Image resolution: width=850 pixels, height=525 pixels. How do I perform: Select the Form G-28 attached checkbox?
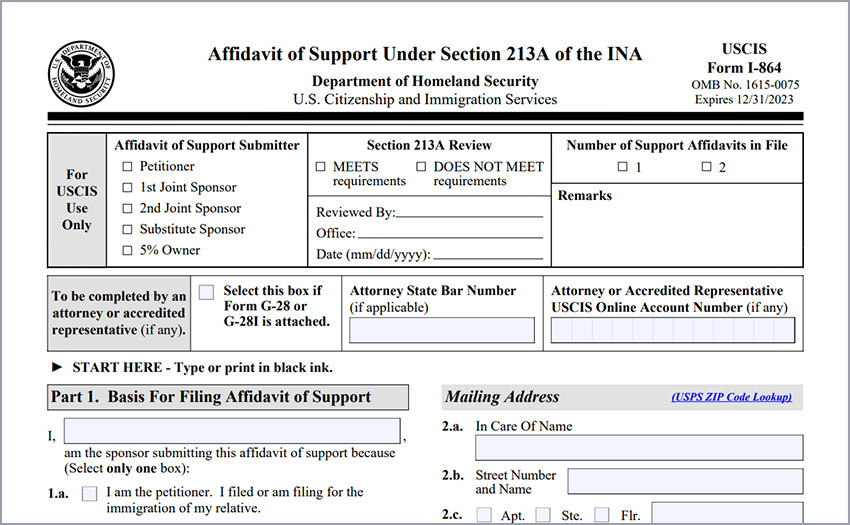[206, 292]
